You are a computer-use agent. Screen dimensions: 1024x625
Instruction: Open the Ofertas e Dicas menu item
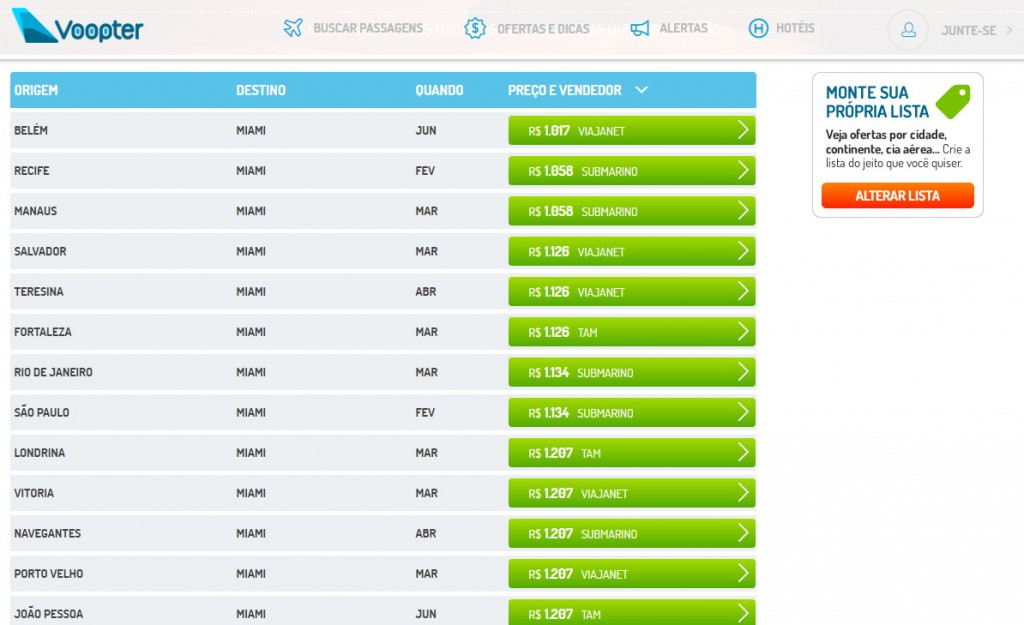coord(543,29)
